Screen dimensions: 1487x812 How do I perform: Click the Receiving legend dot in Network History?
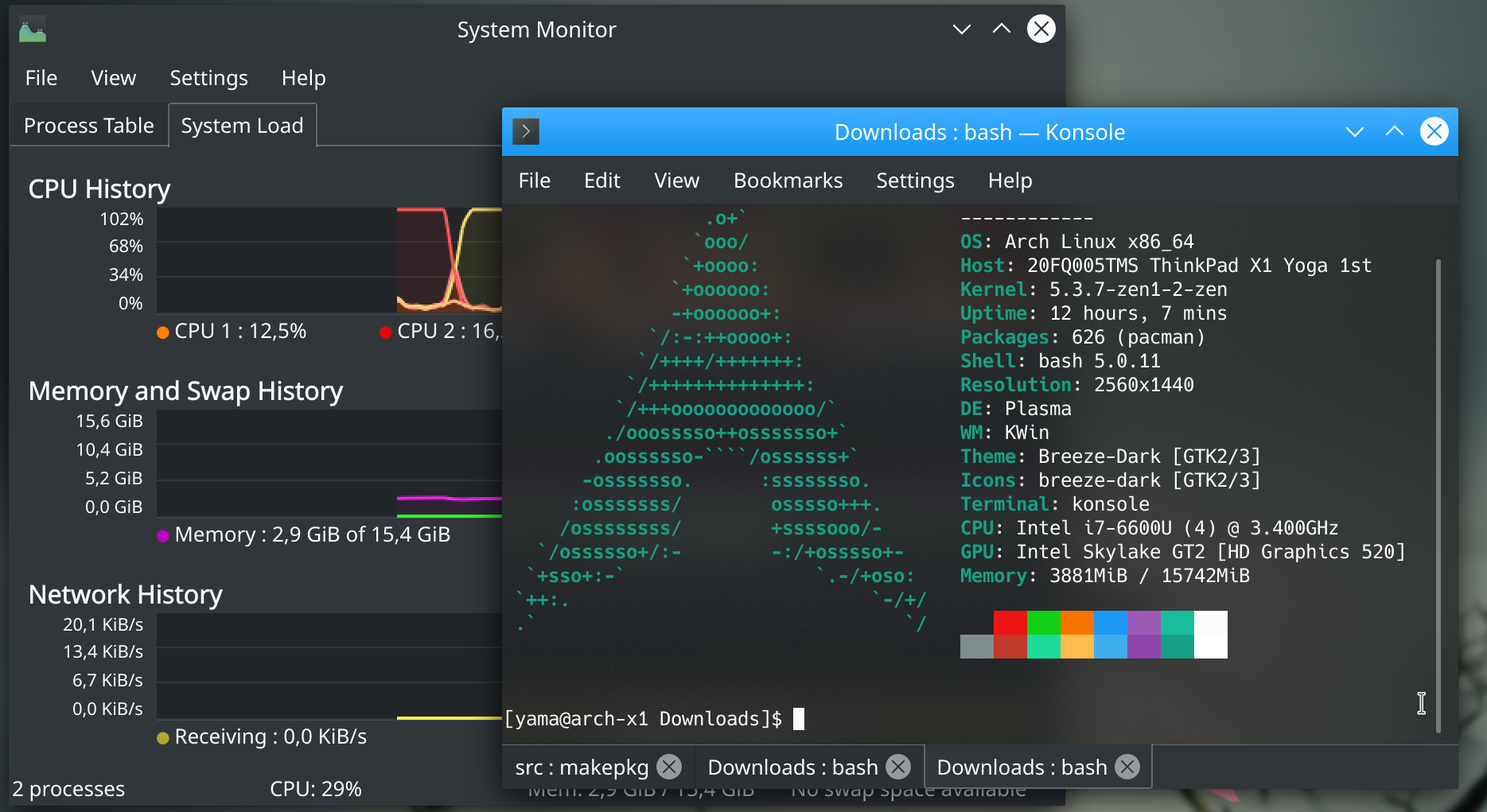click(x=163, y=736)
